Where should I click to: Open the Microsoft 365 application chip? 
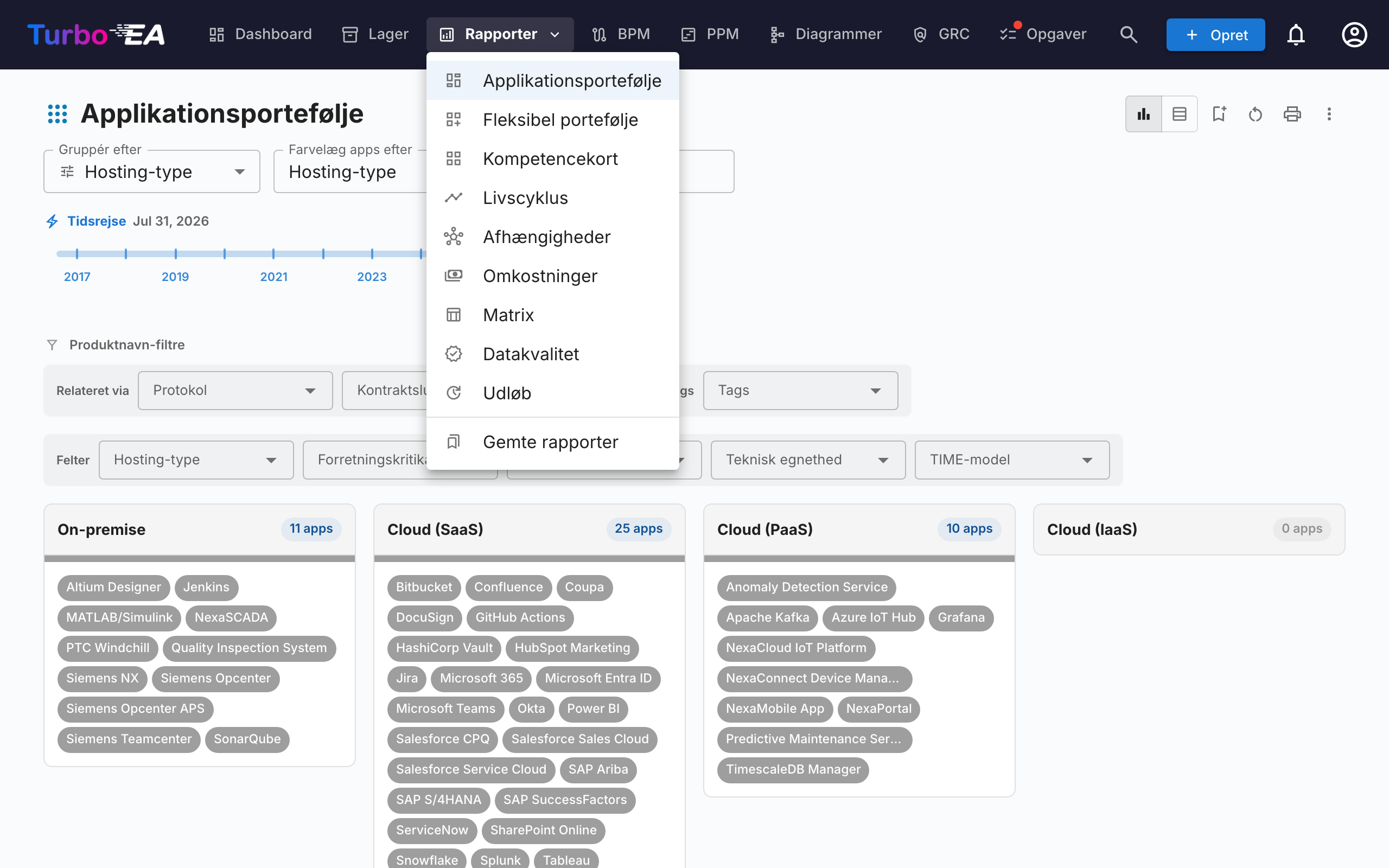(481, 679)
